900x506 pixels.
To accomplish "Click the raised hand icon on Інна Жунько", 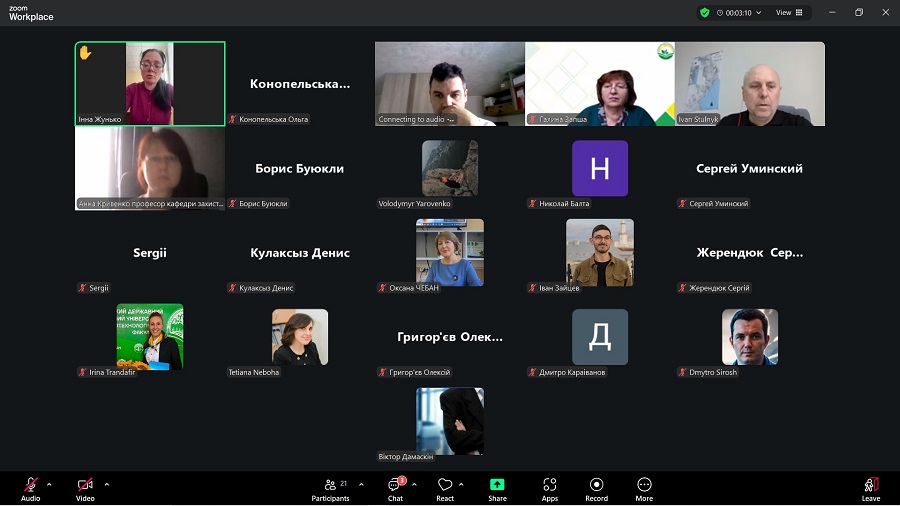I will pos(86,53).
